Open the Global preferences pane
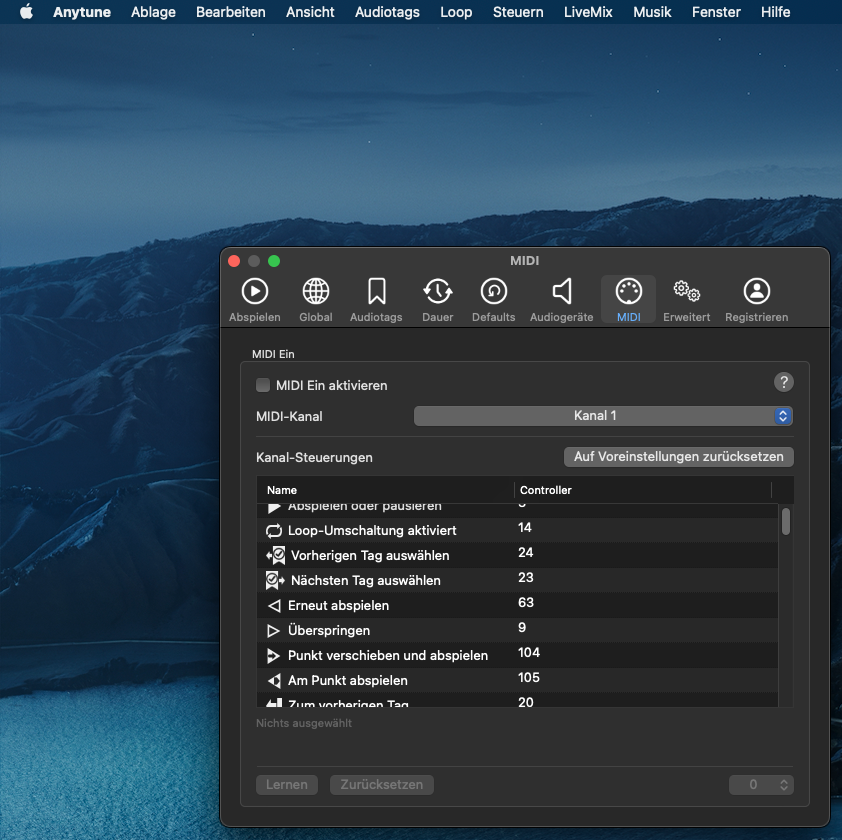The width and height of the screenshot is (842, 840). (x=316, y=300)
